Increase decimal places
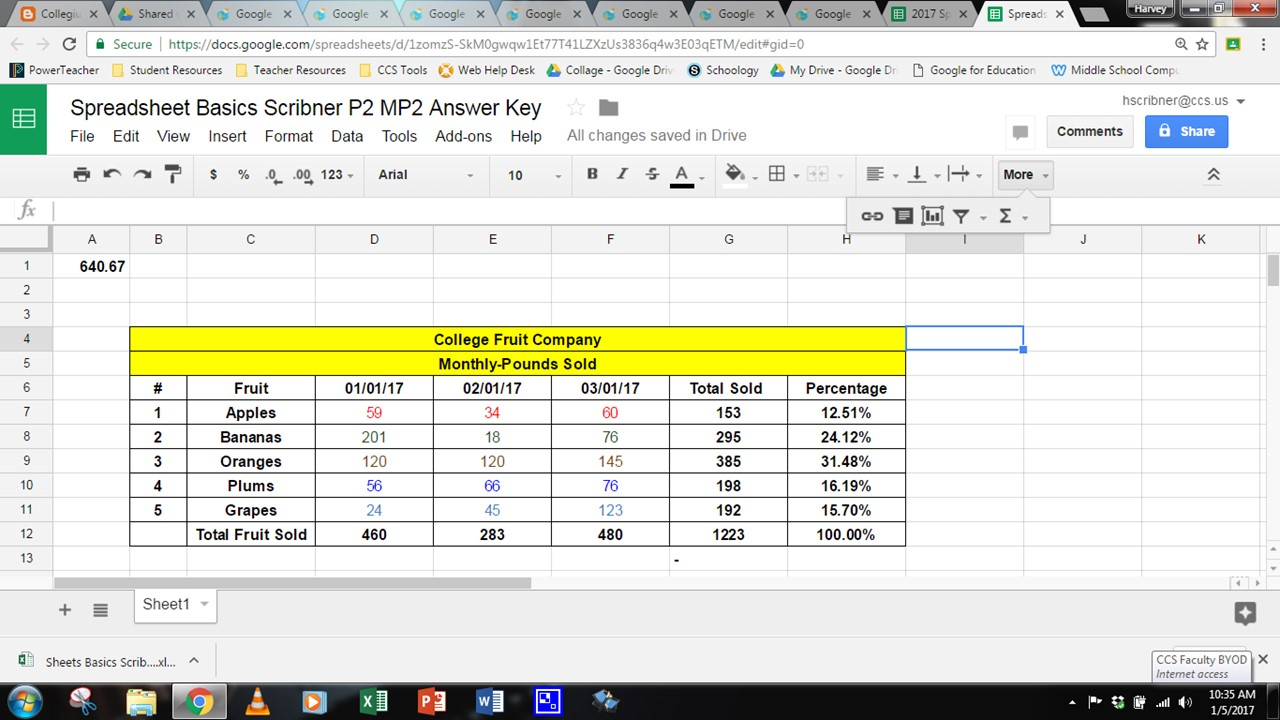 tap(302, 175)
